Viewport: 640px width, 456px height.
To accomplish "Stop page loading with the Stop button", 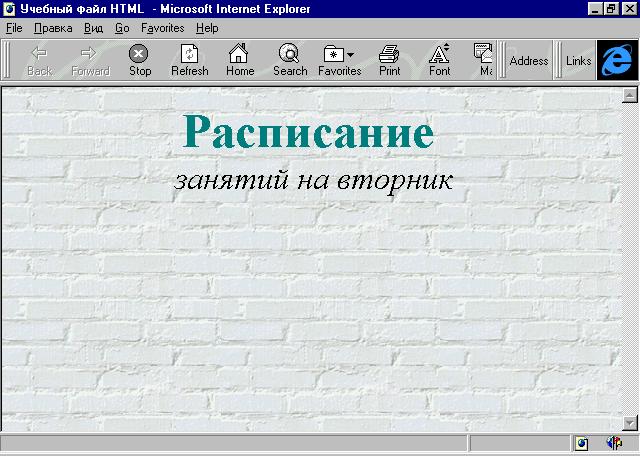I will click(140, 60).
